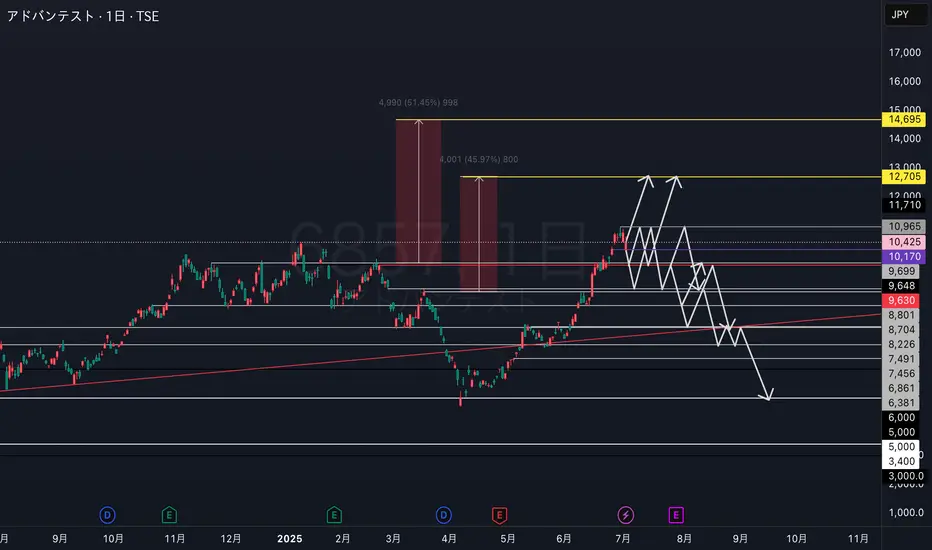
Task: Click the 3月 label on time axis
Action: coord(393,539)
